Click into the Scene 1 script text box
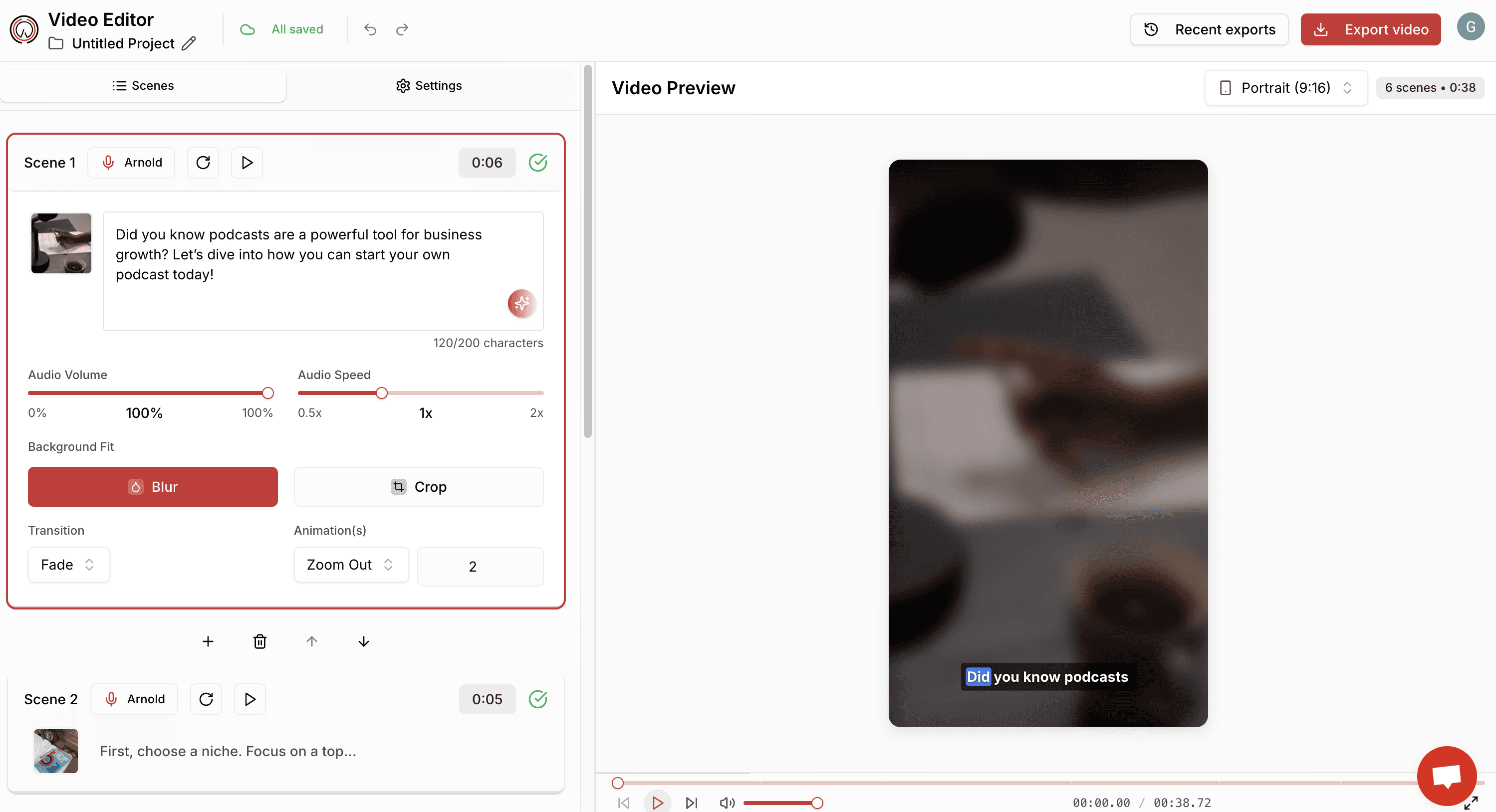 pos(323,271)
